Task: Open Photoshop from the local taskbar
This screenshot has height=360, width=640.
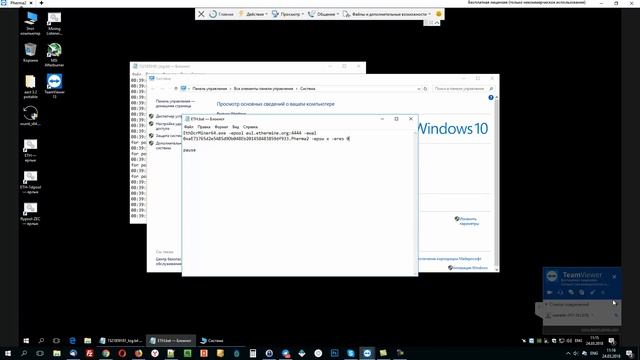Action: (x=334, y=353)
